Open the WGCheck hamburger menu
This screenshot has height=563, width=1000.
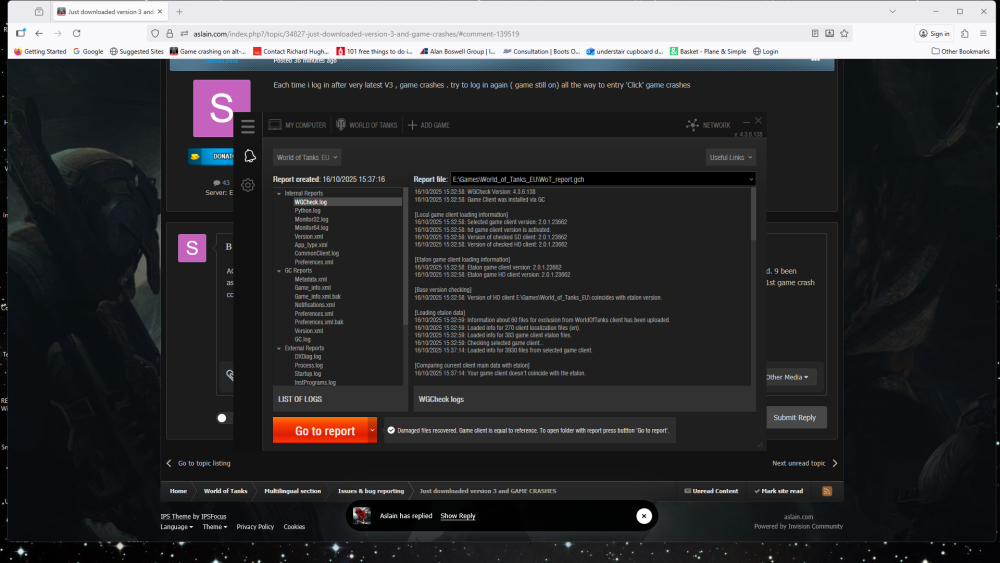click(247, 126)
